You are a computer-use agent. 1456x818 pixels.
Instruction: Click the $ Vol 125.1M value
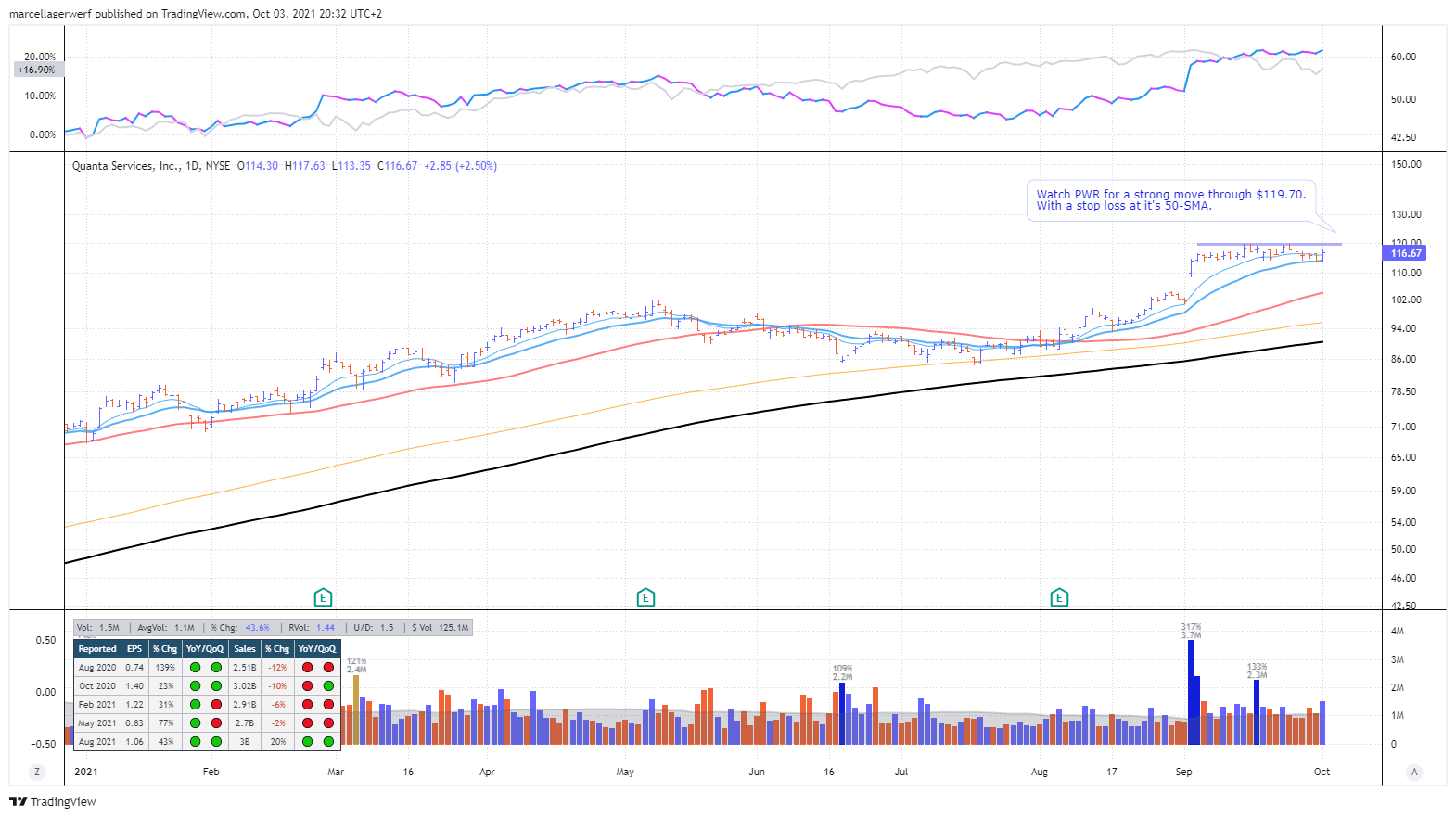(x=454, y=628)
